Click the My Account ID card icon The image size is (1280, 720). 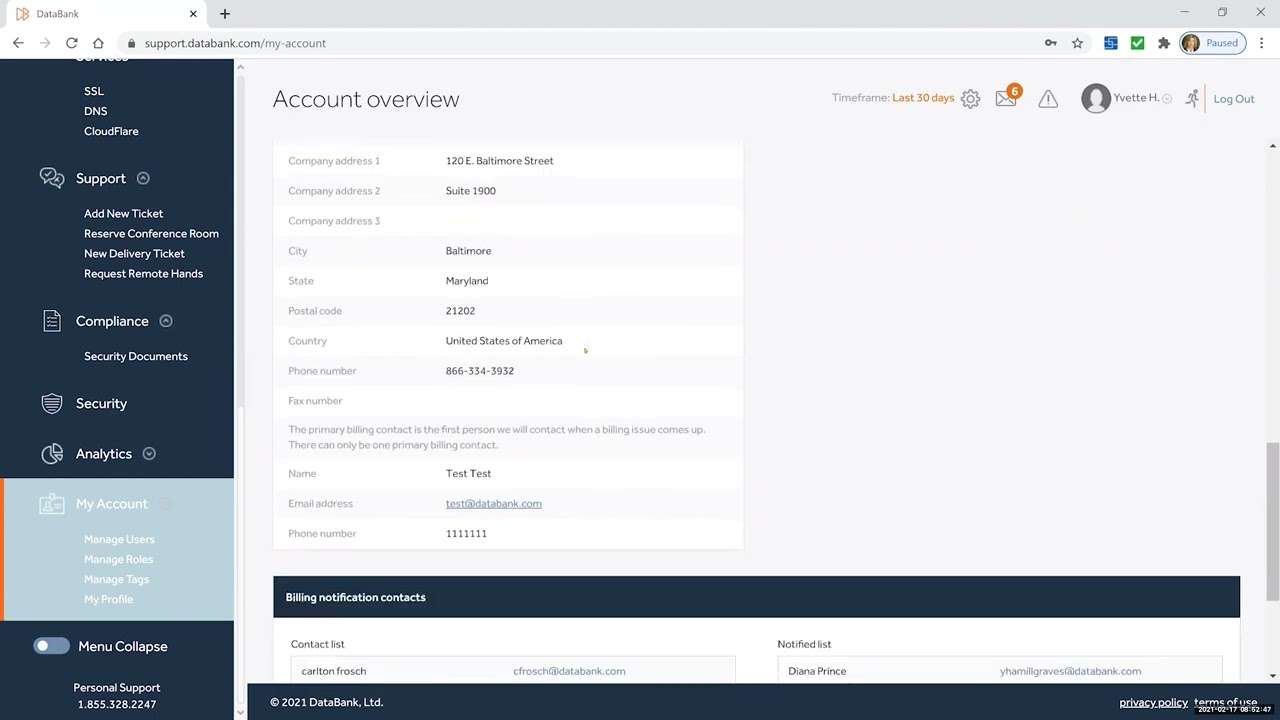(x=52, y=504)
